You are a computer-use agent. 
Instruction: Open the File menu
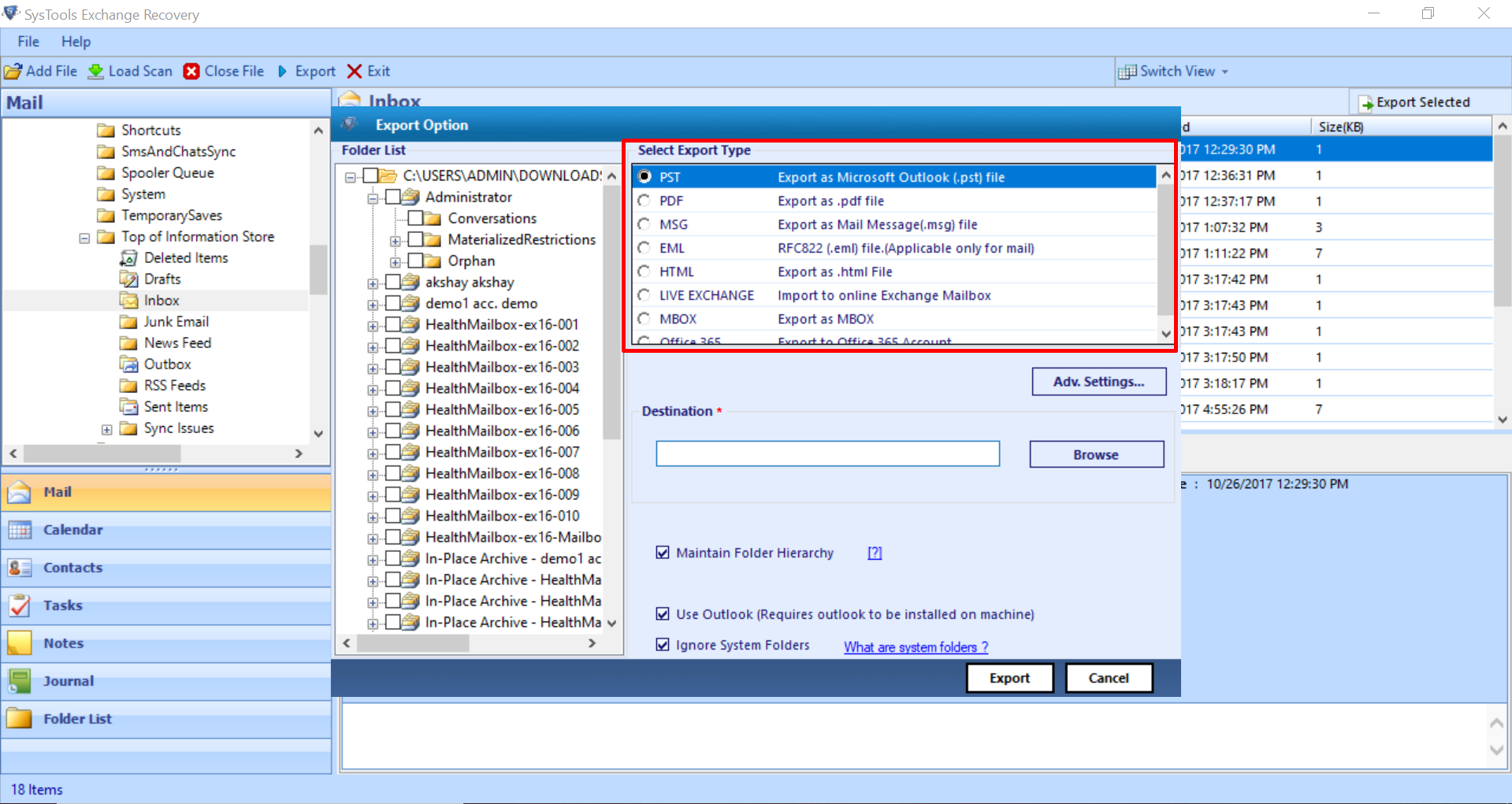(28, 42)
